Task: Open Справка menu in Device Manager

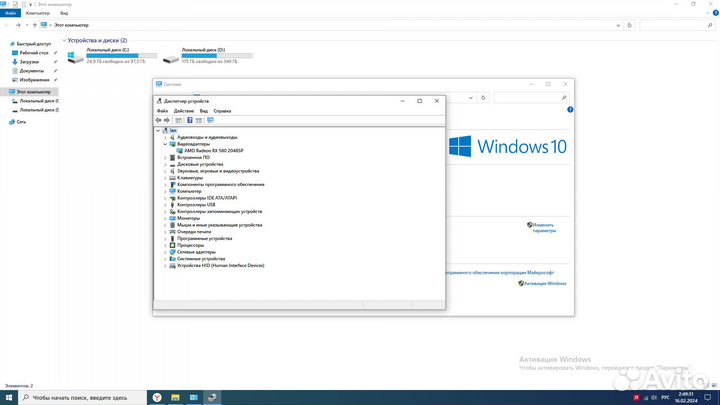Action: click(x=222, y=111)
